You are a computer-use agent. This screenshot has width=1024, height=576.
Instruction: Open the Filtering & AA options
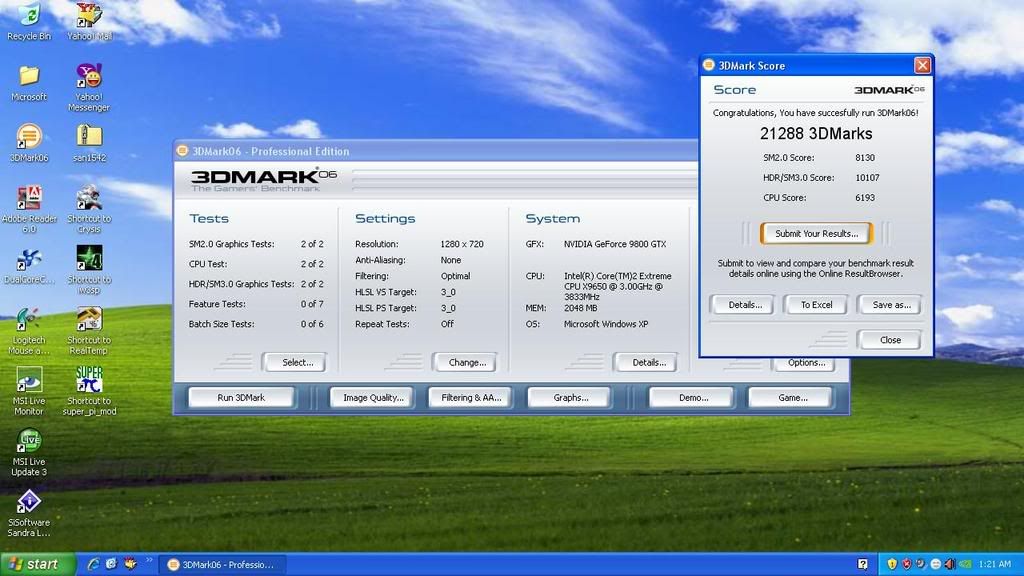(x=471, y=397)
